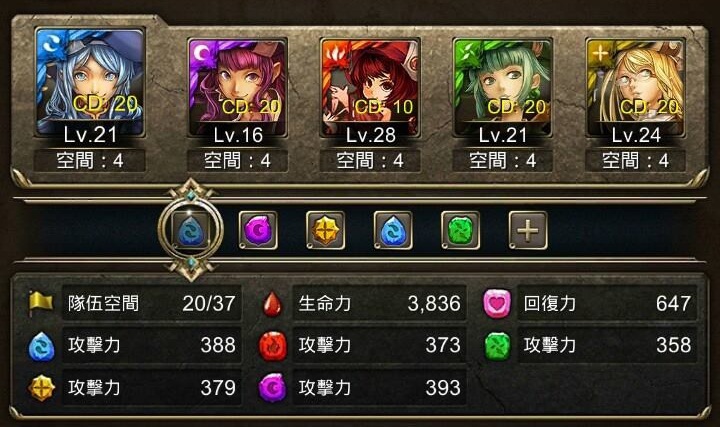The height and width of the screenshot is (427, 720).
Task: Choose the highlighted water team slot icon
Action: pos(191,230)
